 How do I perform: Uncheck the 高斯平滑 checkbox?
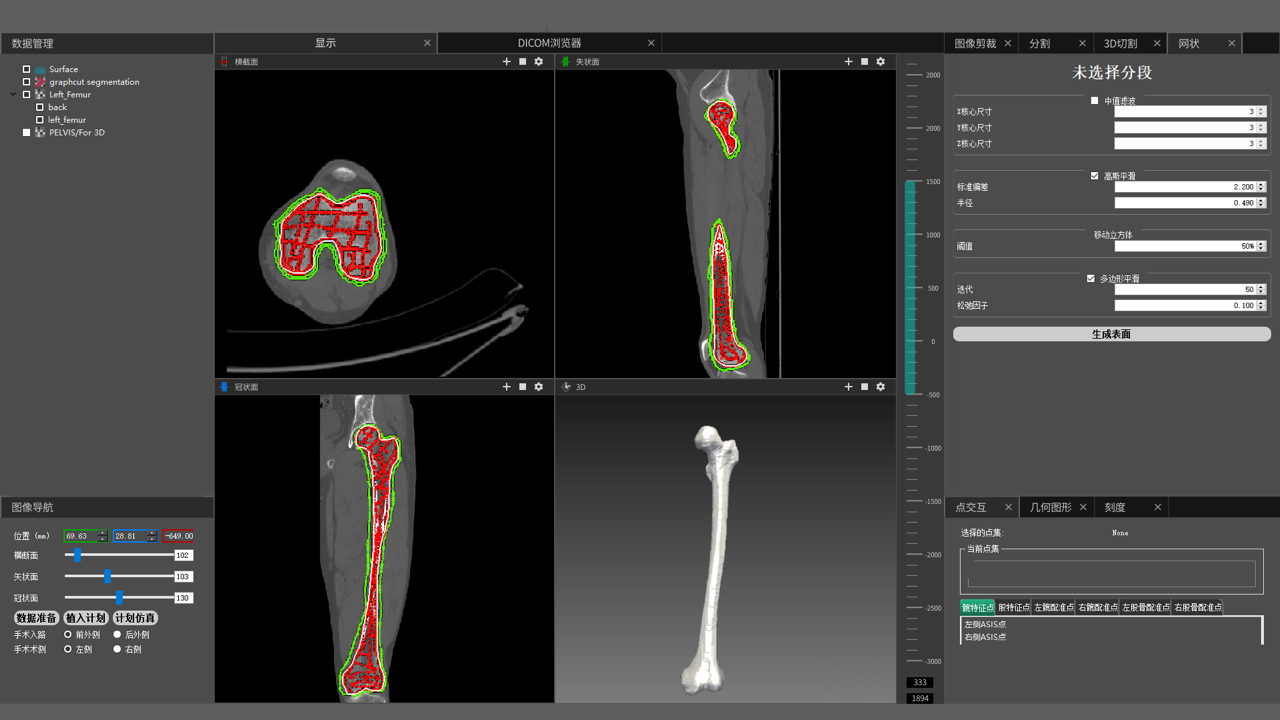point(1094,176)
